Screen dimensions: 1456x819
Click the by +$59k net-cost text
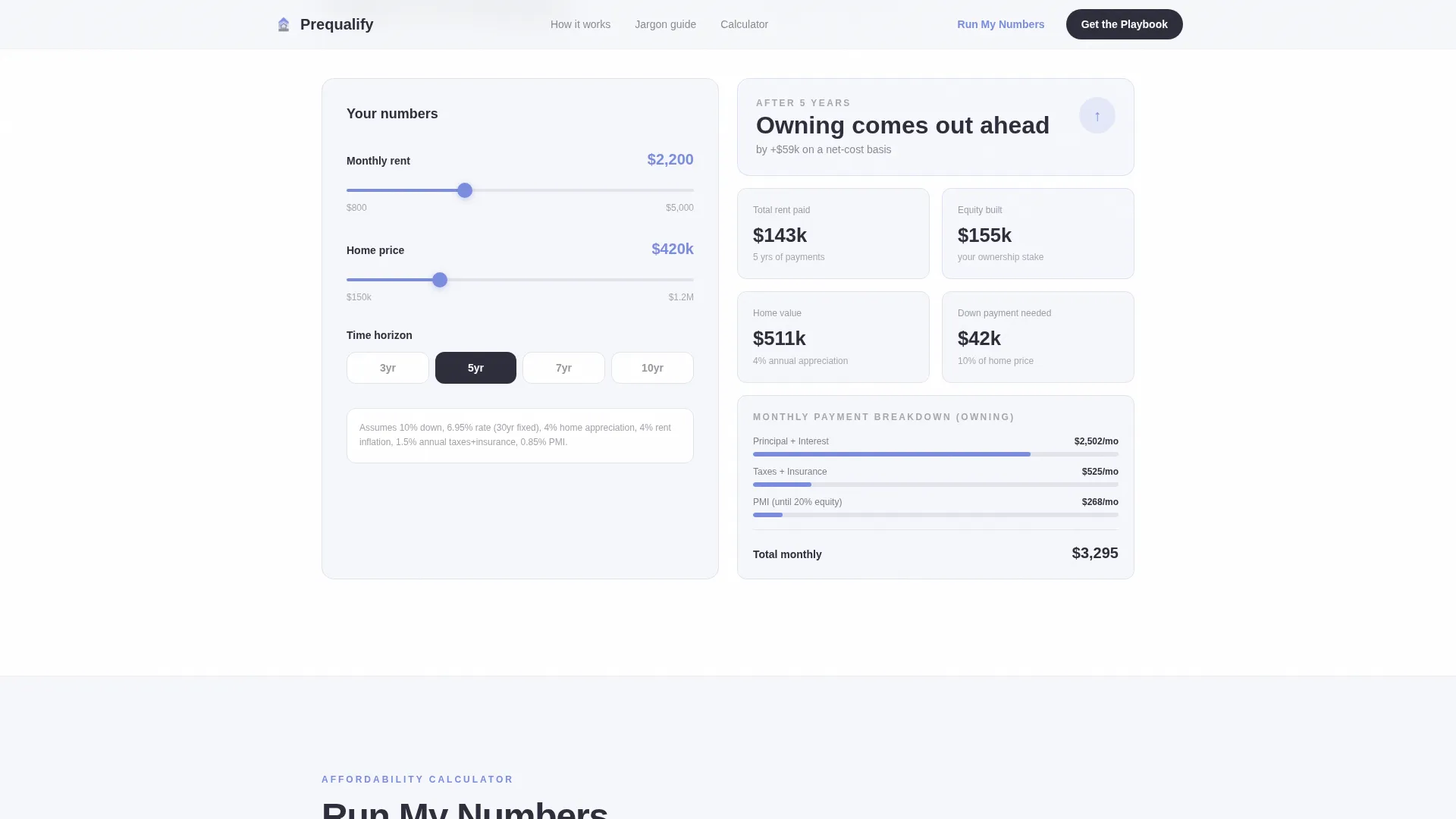pyautogui.click(x=824, y=149)
